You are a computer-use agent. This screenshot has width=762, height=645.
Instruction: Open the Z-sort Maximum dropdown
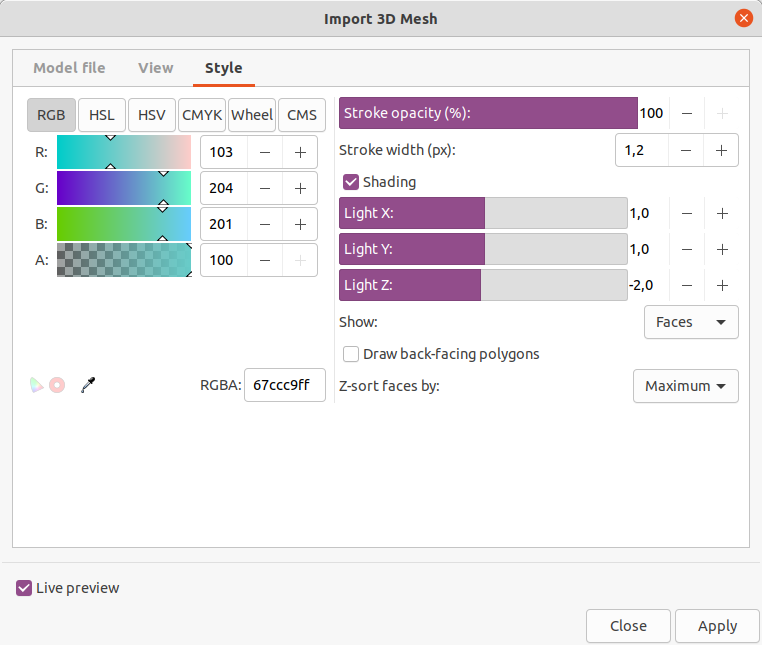[x=686, y=386]
